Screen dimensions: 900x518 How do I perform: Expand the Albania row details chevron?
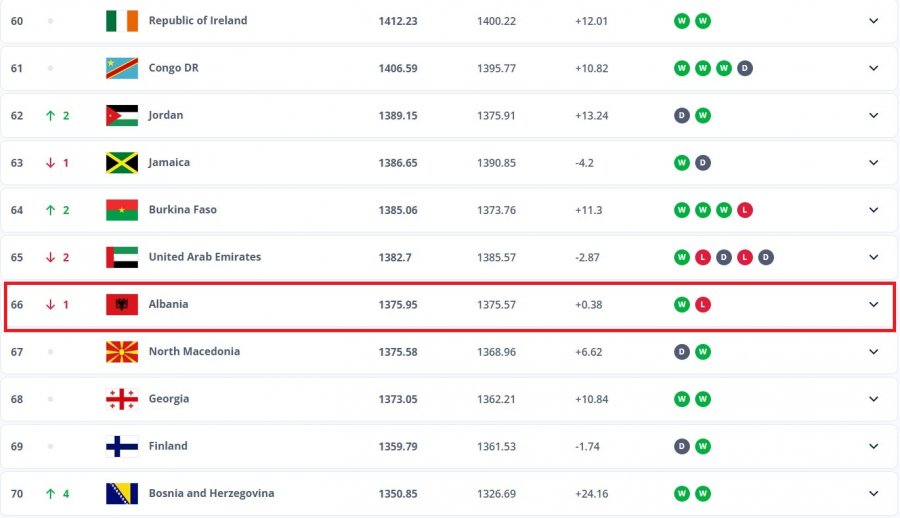pos(874,304)
